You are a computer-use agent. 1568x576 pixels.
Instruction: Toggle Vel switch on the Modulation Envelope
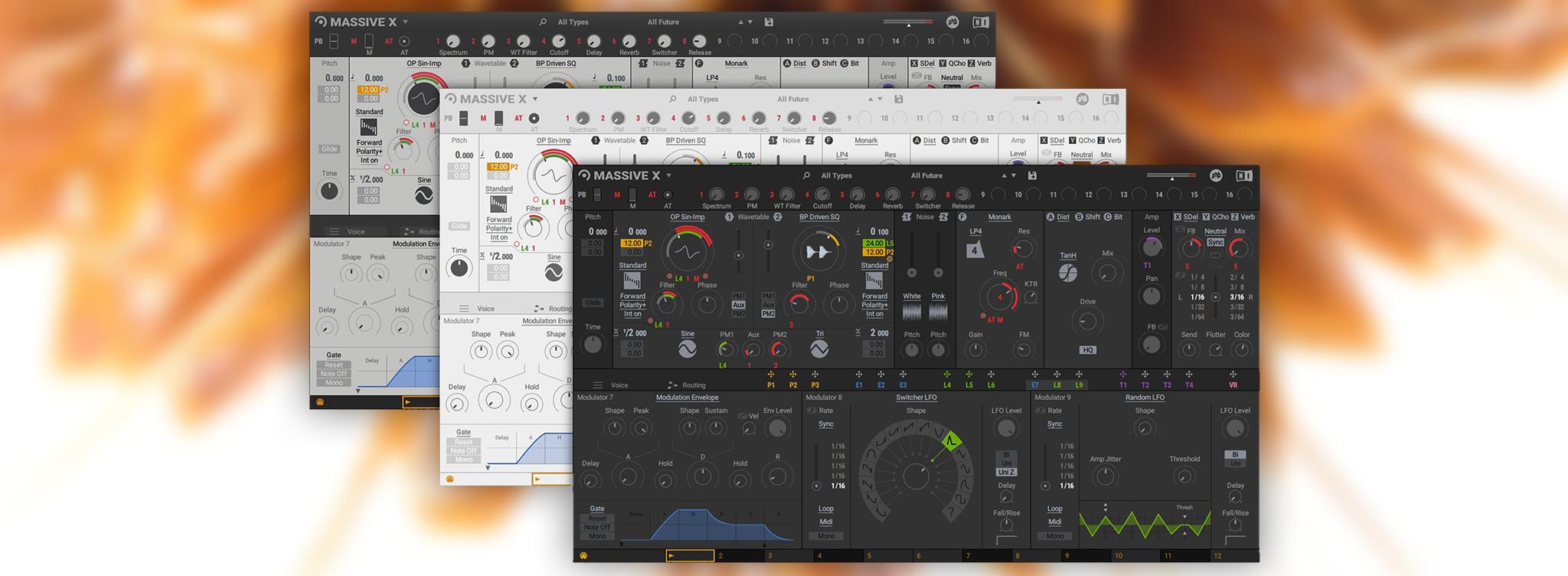743,416
